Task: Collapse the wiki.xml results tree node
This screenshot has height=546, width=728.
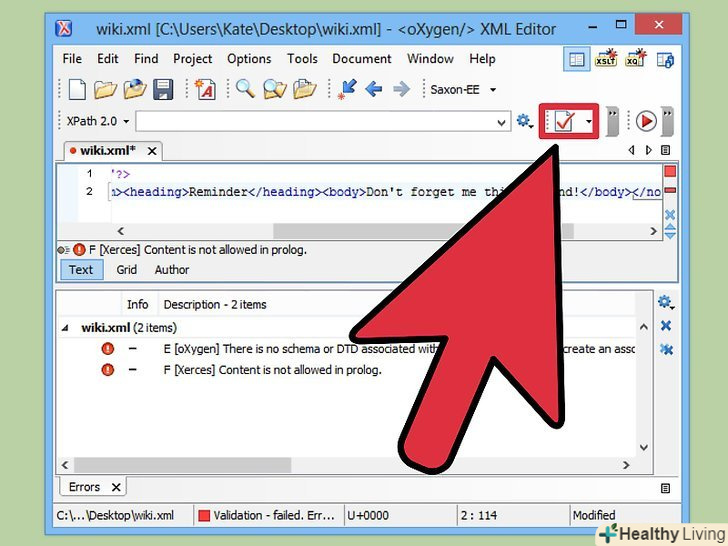Action: click(x=65, y=328)
